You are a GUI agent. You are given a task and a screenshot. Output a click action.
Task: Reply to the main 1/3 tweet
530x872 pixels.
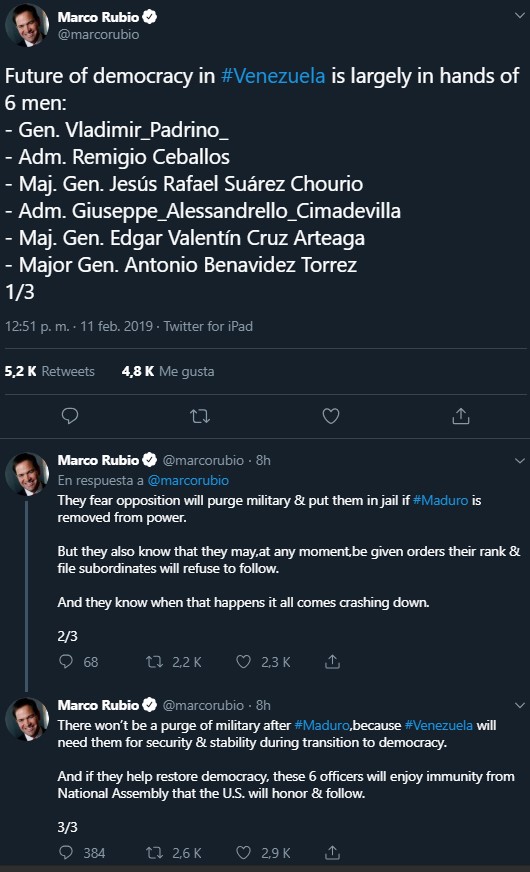pos(70,416)
